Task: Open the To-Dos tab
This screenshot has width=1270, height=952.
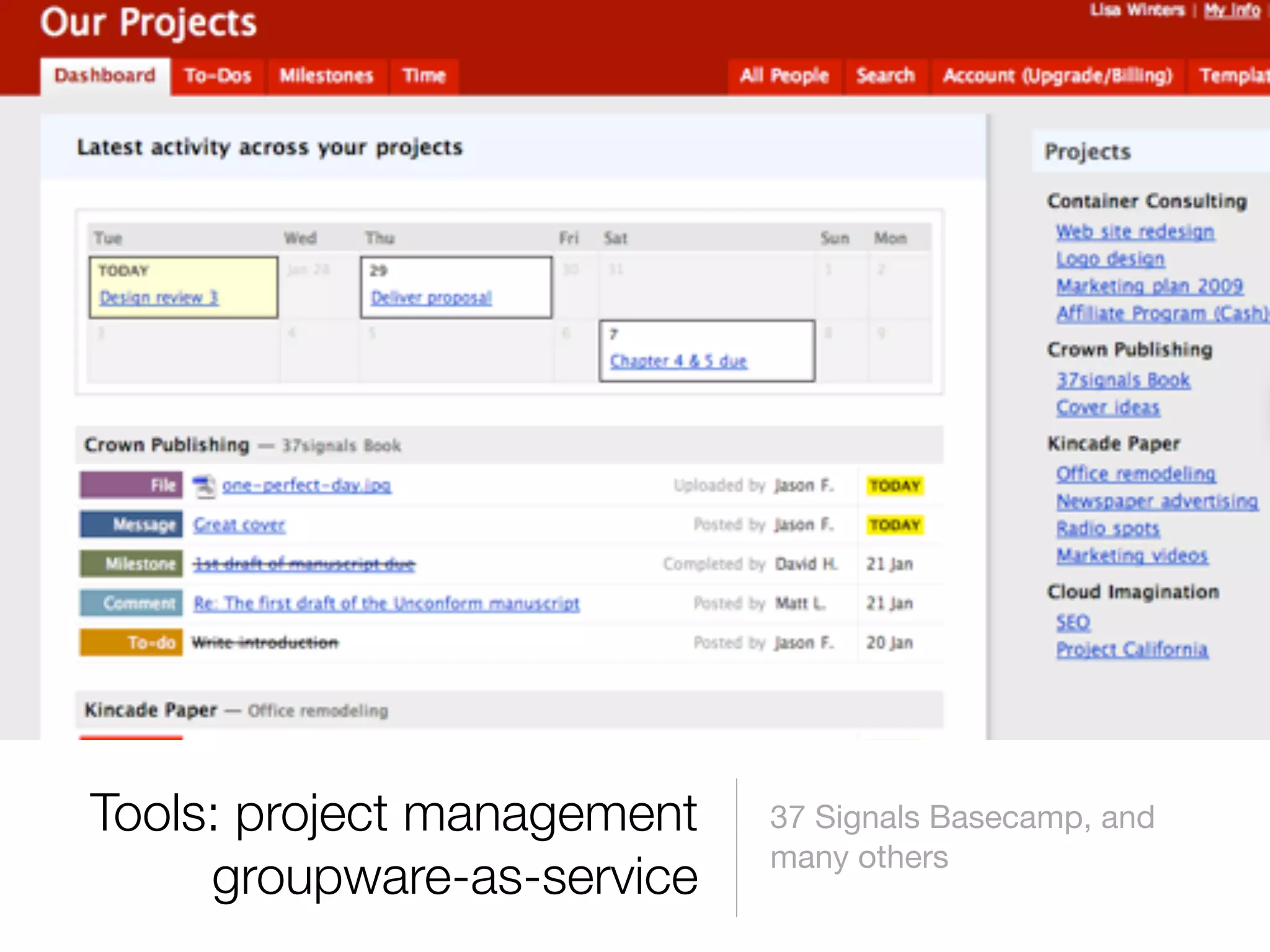Action: coord(218,76)
